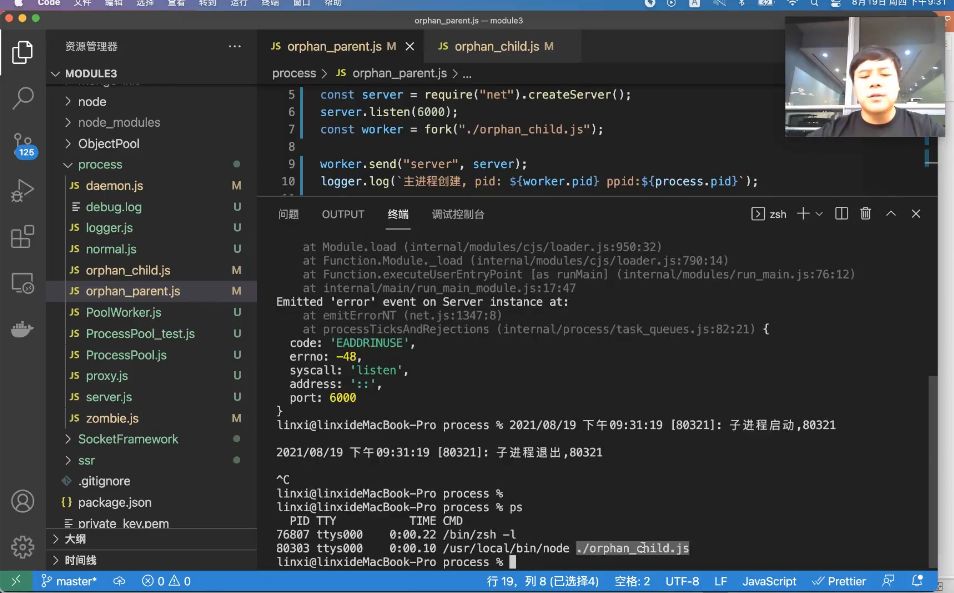
Task: Switch to the orphan_child.js editor tab
Action: [x=496, y=46]
